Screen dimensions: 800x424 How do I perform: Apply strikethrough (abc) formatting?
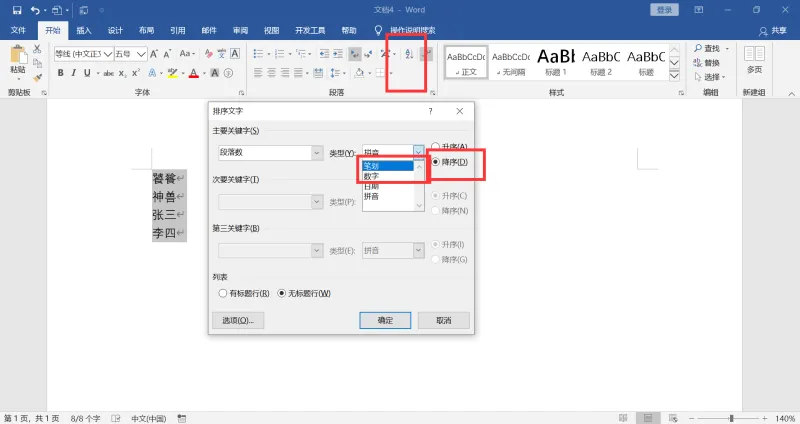(108, 73)
